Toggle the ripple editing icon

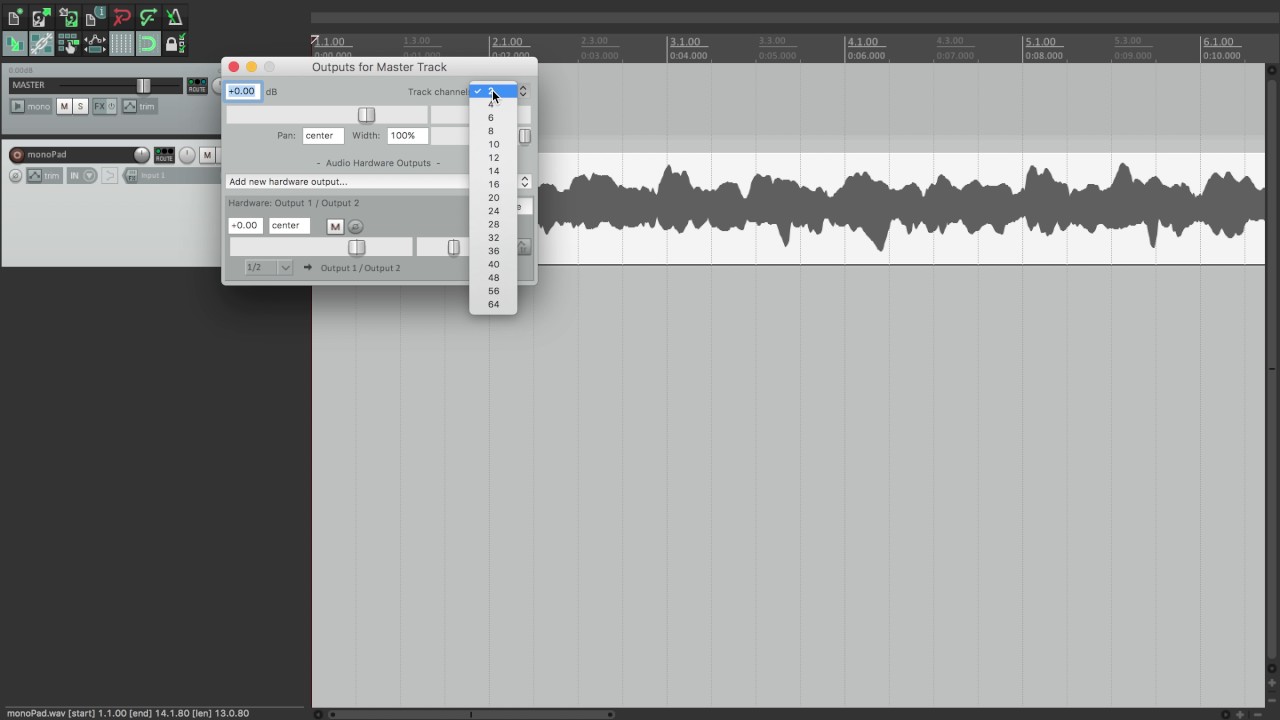pos(68,44)
